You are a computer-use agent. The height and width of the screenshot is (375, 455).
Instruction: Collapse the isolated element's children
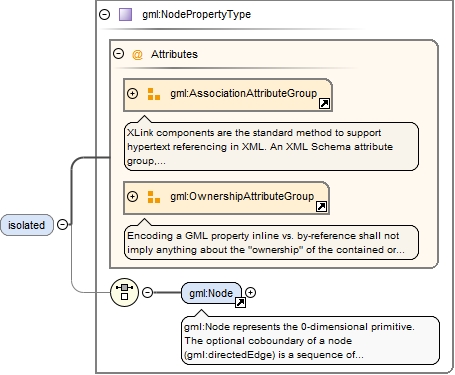62,225
